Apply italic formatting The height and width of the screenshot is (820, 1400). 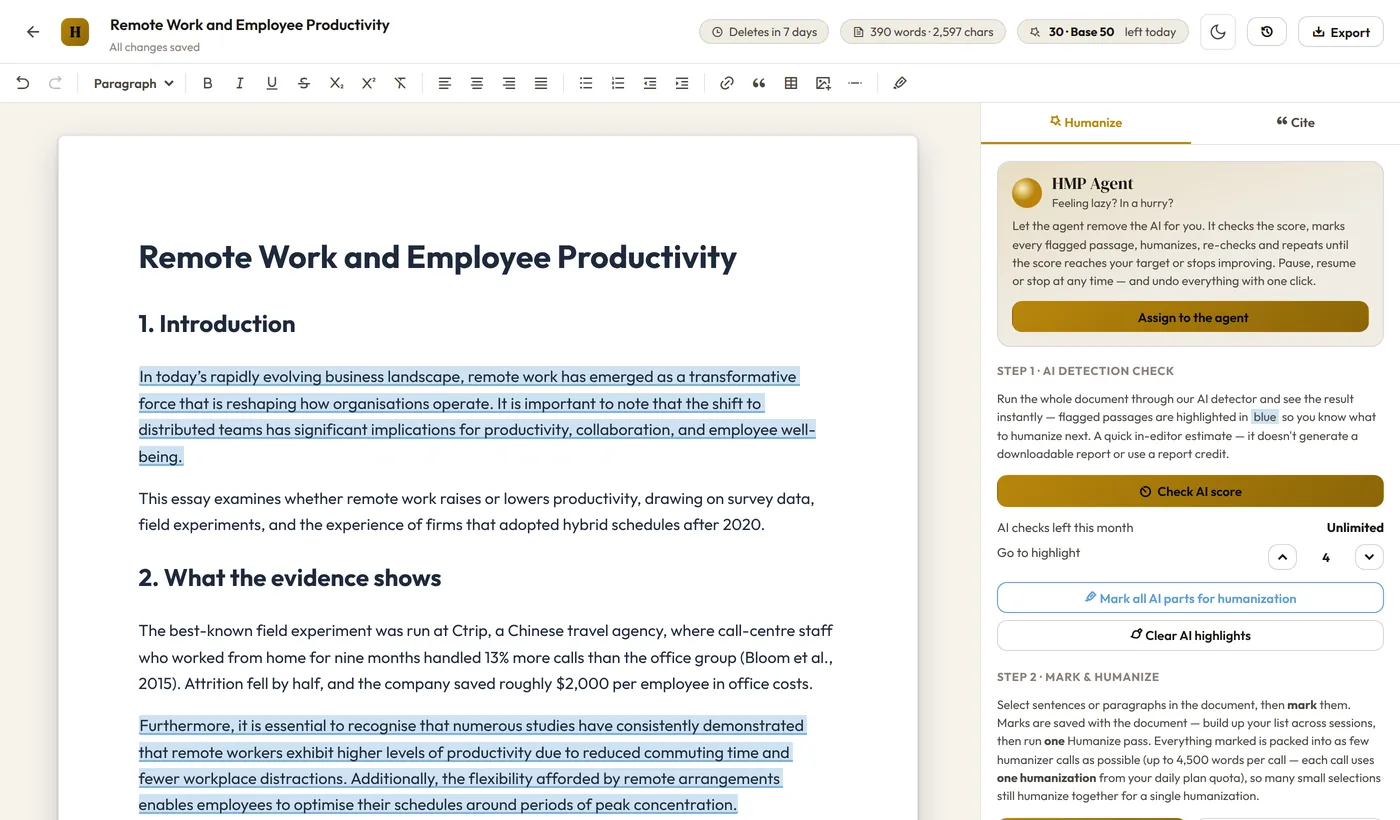click(240, 84)
